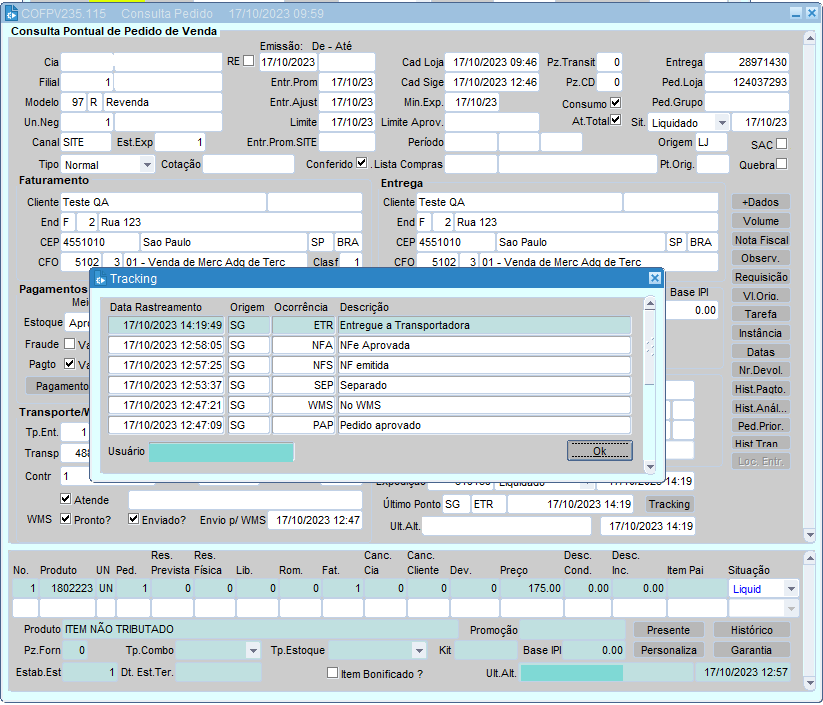Open the Sit. Liquidado dropdown

(x=720, y=123)
